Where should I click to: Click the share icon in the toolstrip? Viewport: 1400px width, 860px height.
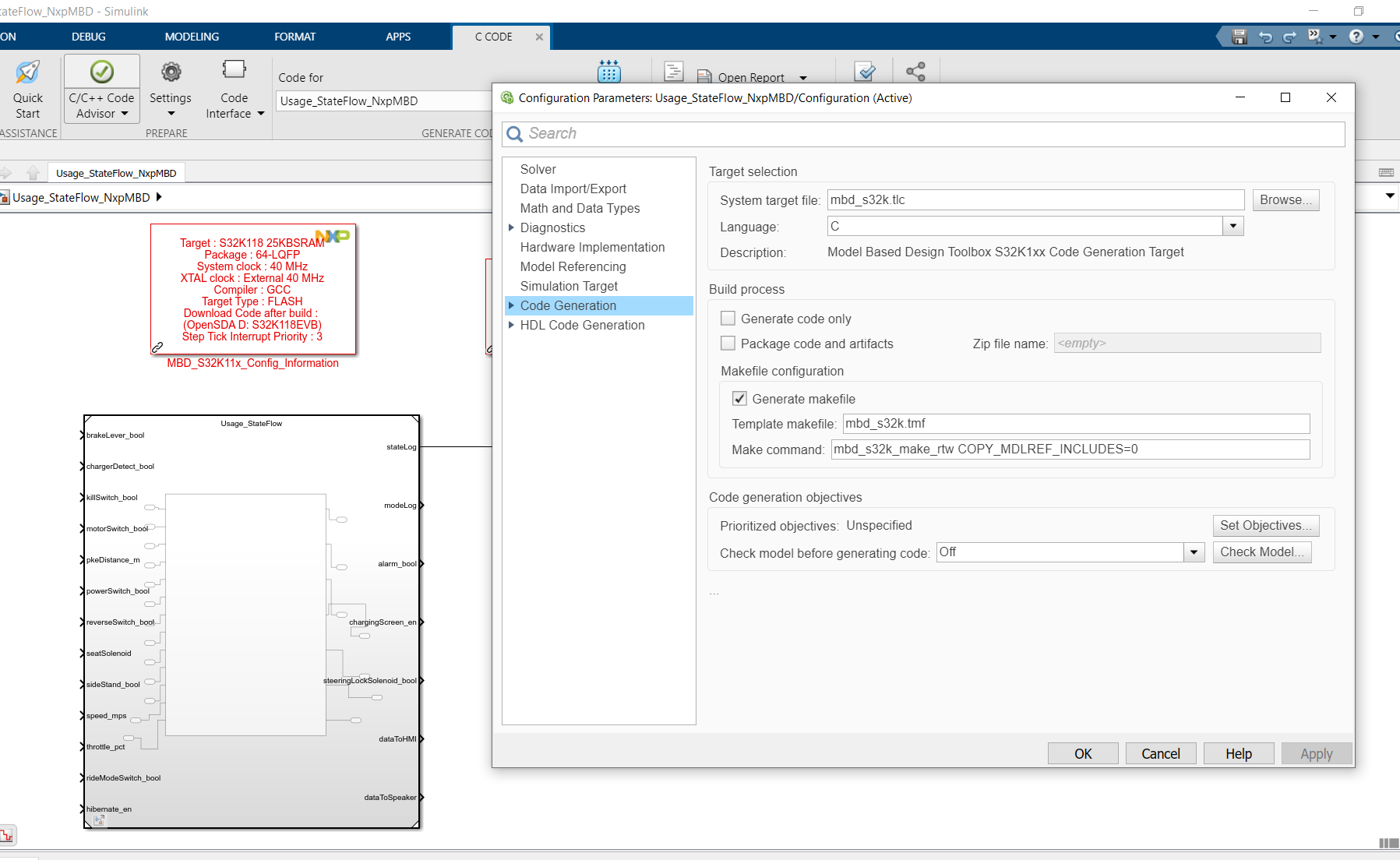click(x=915, y=71)
